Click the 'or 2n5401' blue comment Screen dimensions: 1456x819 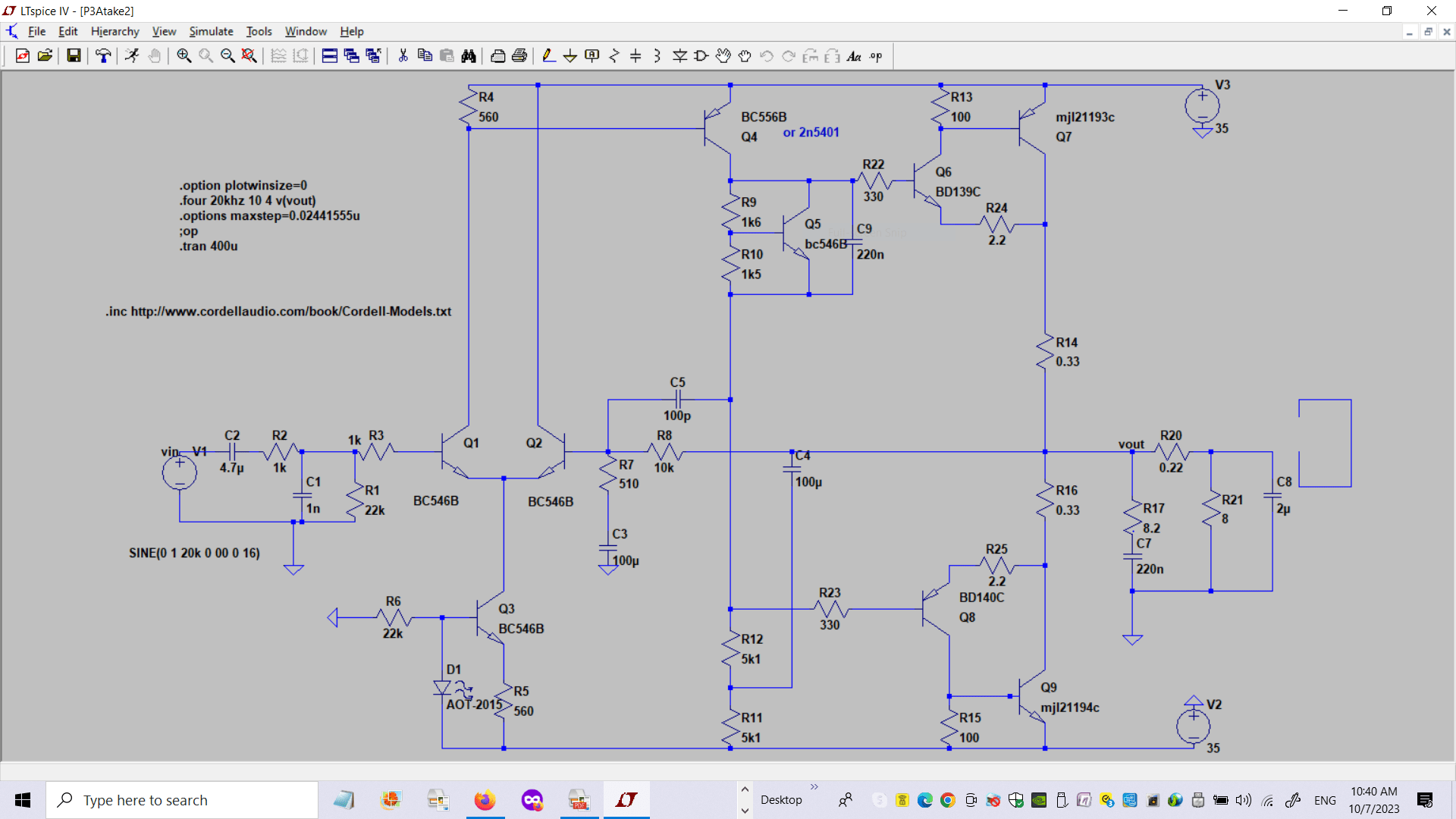tap(811, 133)
